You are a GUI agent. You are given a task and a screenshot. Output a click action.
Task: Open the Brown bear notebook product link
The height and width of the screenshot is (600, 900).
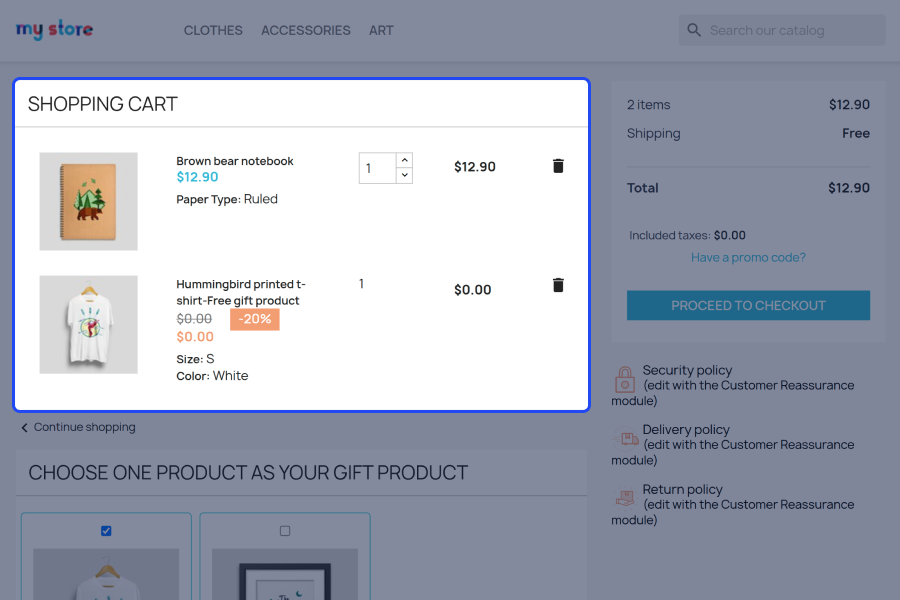click(235, 161)
